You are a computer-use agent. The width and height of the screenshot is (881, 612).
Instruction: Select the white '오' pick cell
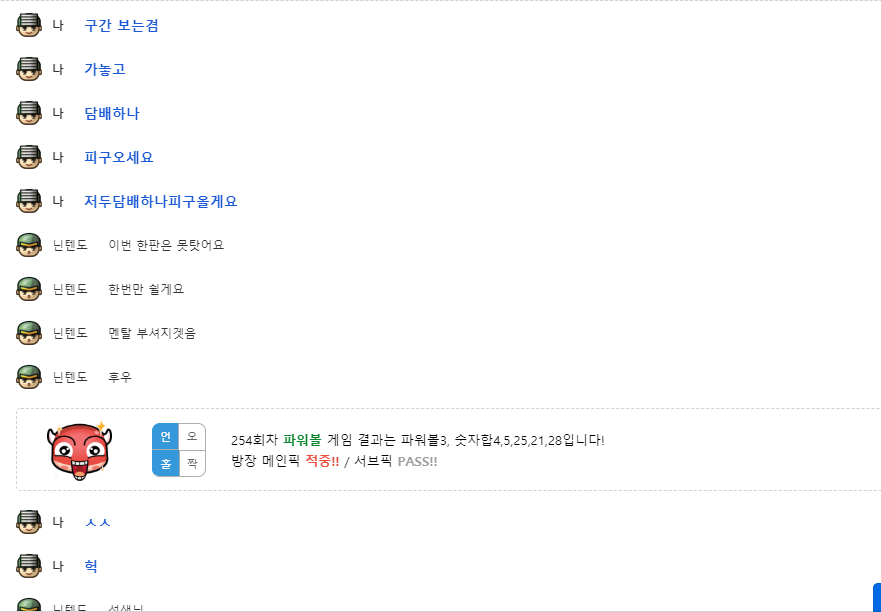pyautogui.click(x=192, y=437)
